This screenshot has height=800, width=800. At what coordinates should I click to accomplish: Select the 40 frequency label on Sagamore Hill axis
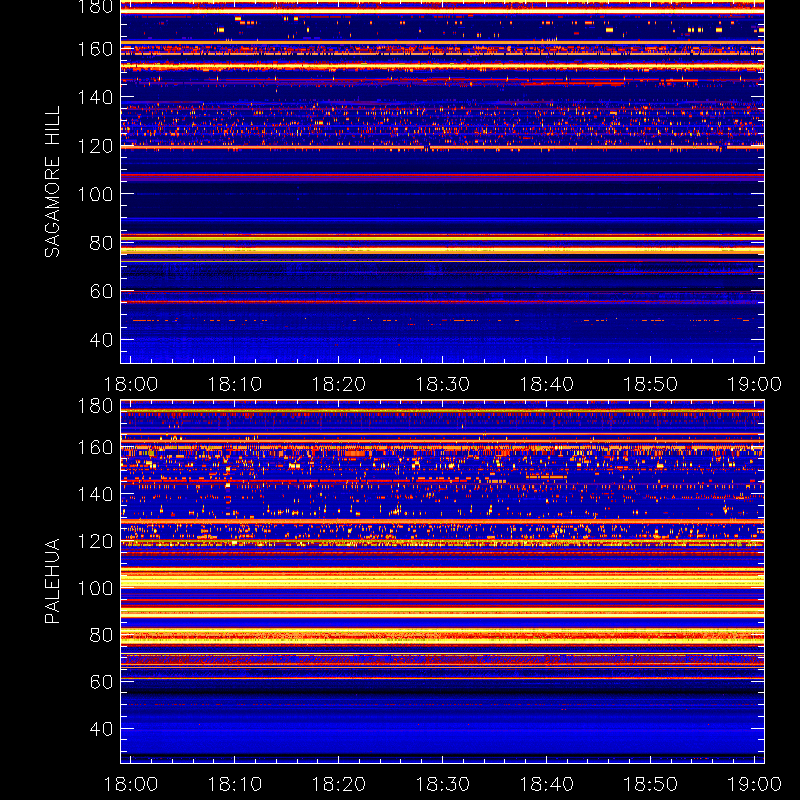pos(101,340)
